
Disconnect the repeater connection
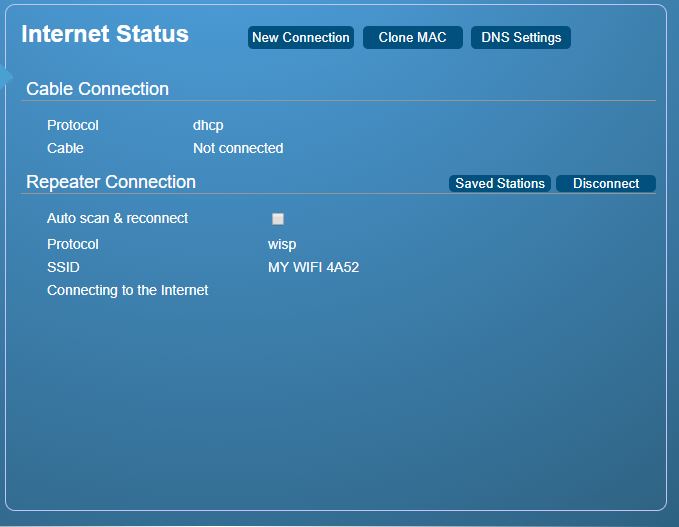(606, 184)
